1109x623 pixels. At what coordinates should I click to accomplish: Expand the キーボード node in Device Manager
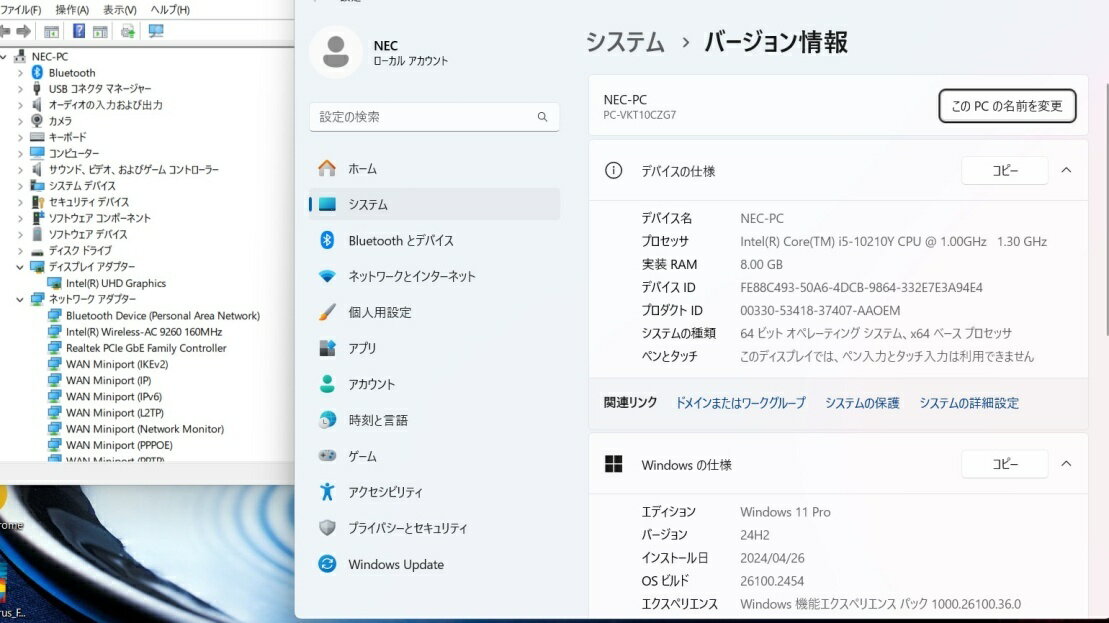20,137
